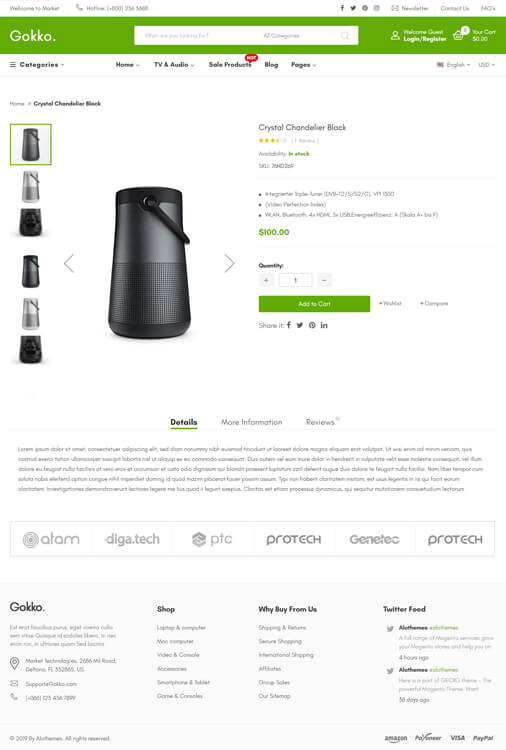Show next product image arrow

230,263
